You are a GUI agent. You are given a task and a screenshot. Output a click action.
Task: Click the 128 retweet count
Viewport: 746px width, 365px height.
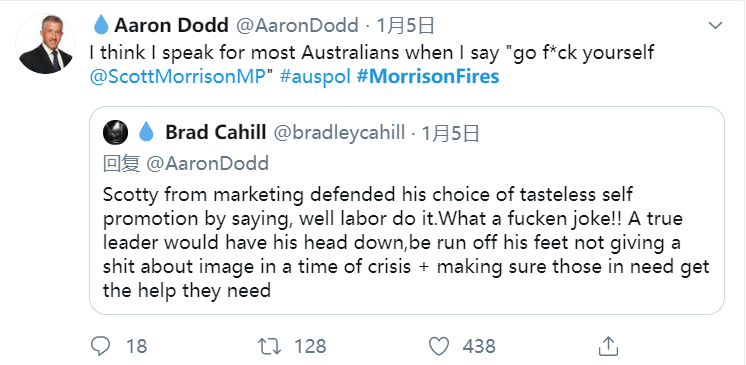point(310,346)
